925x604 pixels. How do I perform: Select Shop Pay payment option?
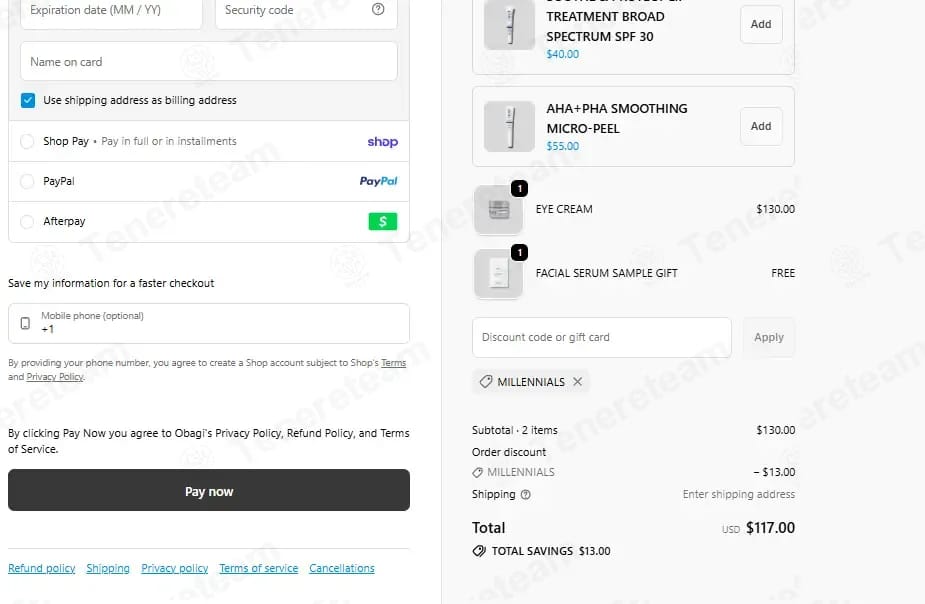(x=27, y=142)
